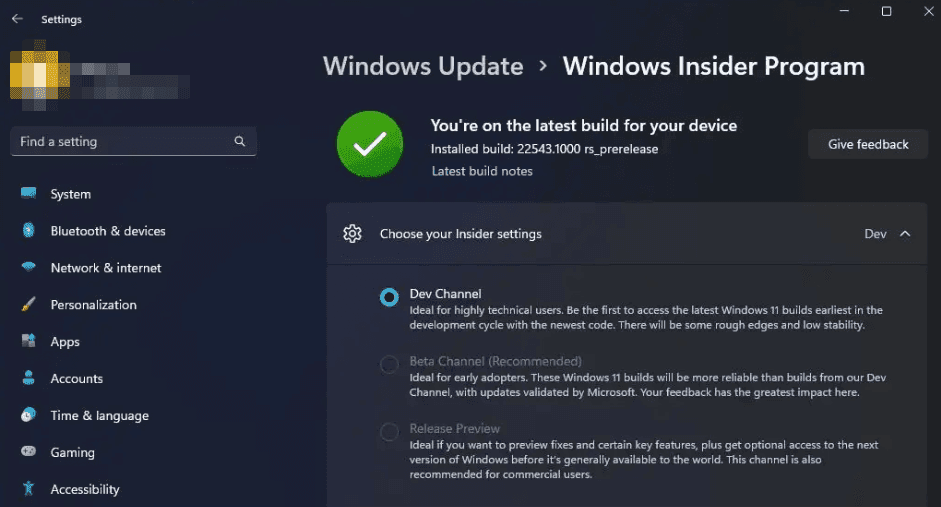Screen dimensions: 941x507
Task: Click the Gaming controller icon
Action: click(28, 451)
